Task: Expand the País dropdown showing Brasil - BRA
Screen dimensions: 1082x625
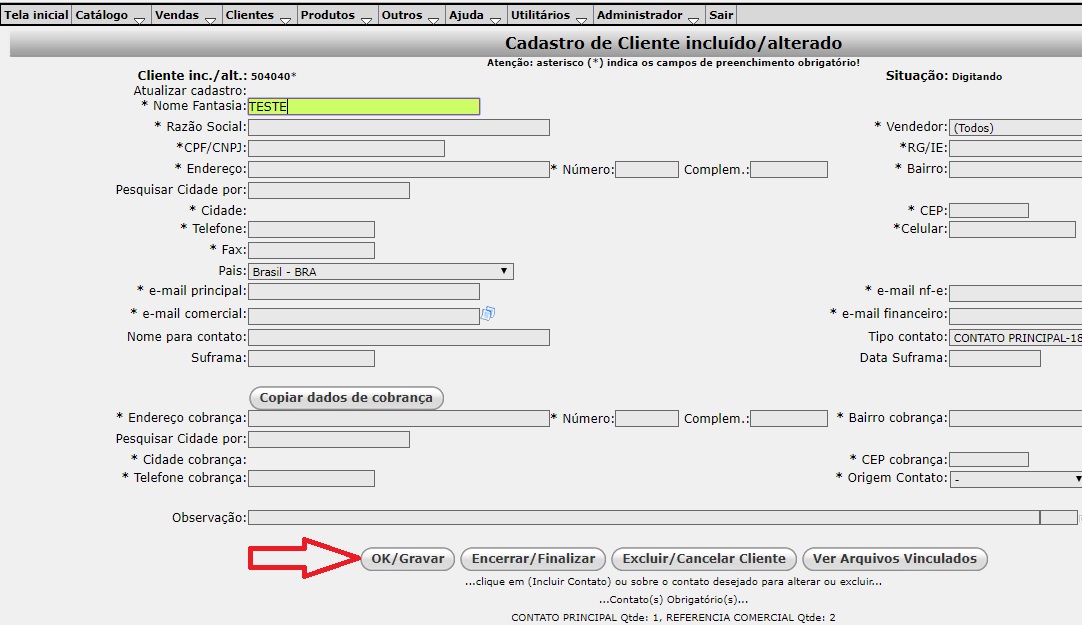Action: coord(380,271)
